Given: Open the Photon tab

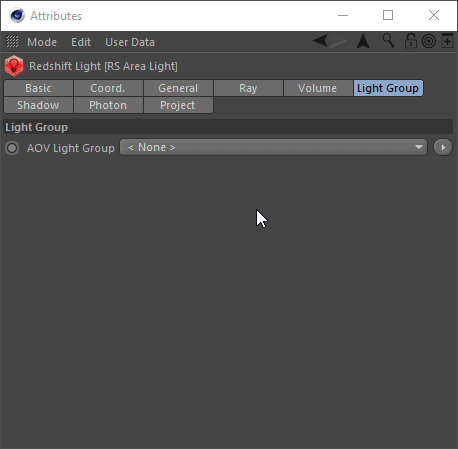Looking at the screenshot, I should coord(108,105).
